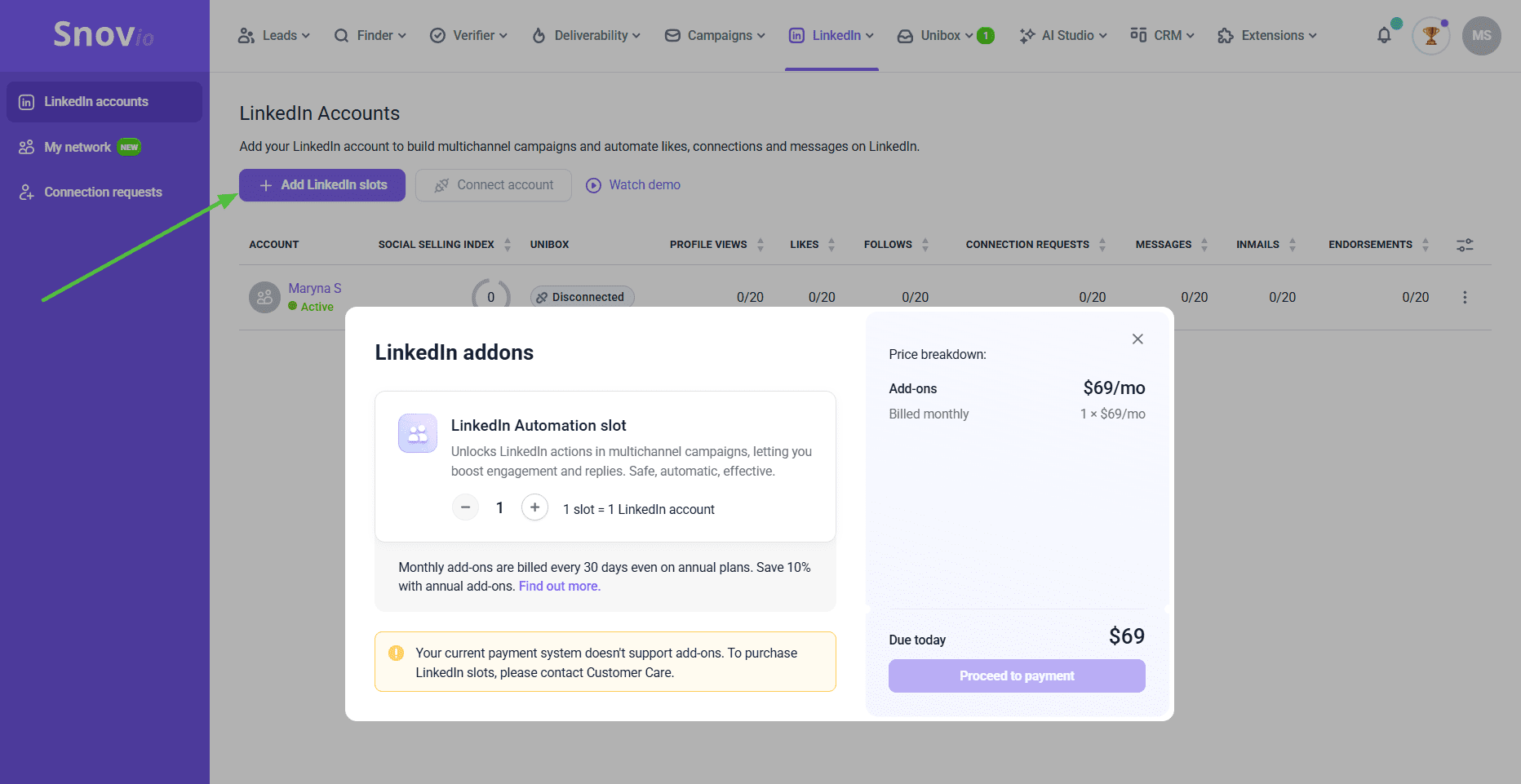The image size is (1521, 784).
Task: Expand the Campaigns dropdown menu
Action: [715, 36]
